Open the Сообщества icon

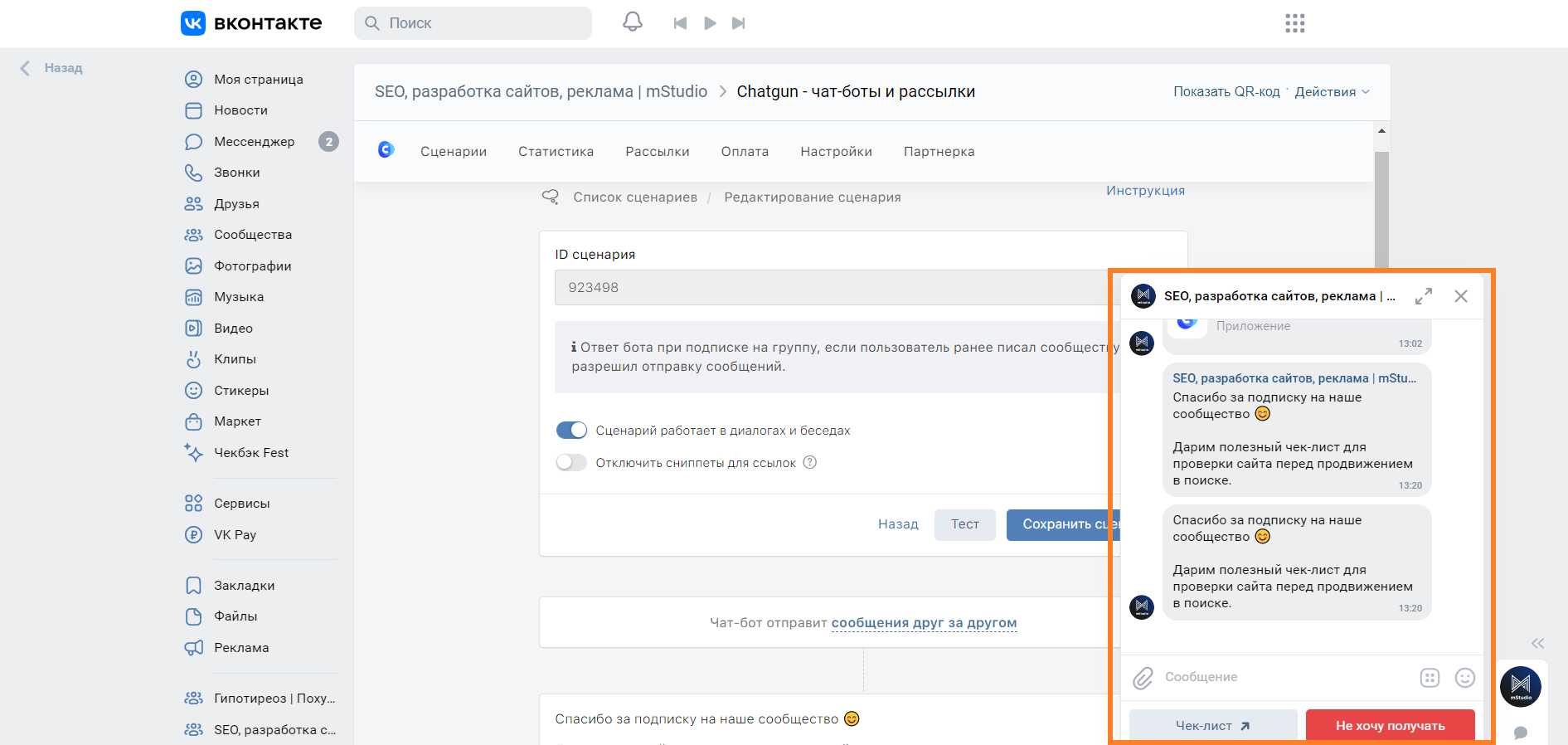[x=193, y=235]
